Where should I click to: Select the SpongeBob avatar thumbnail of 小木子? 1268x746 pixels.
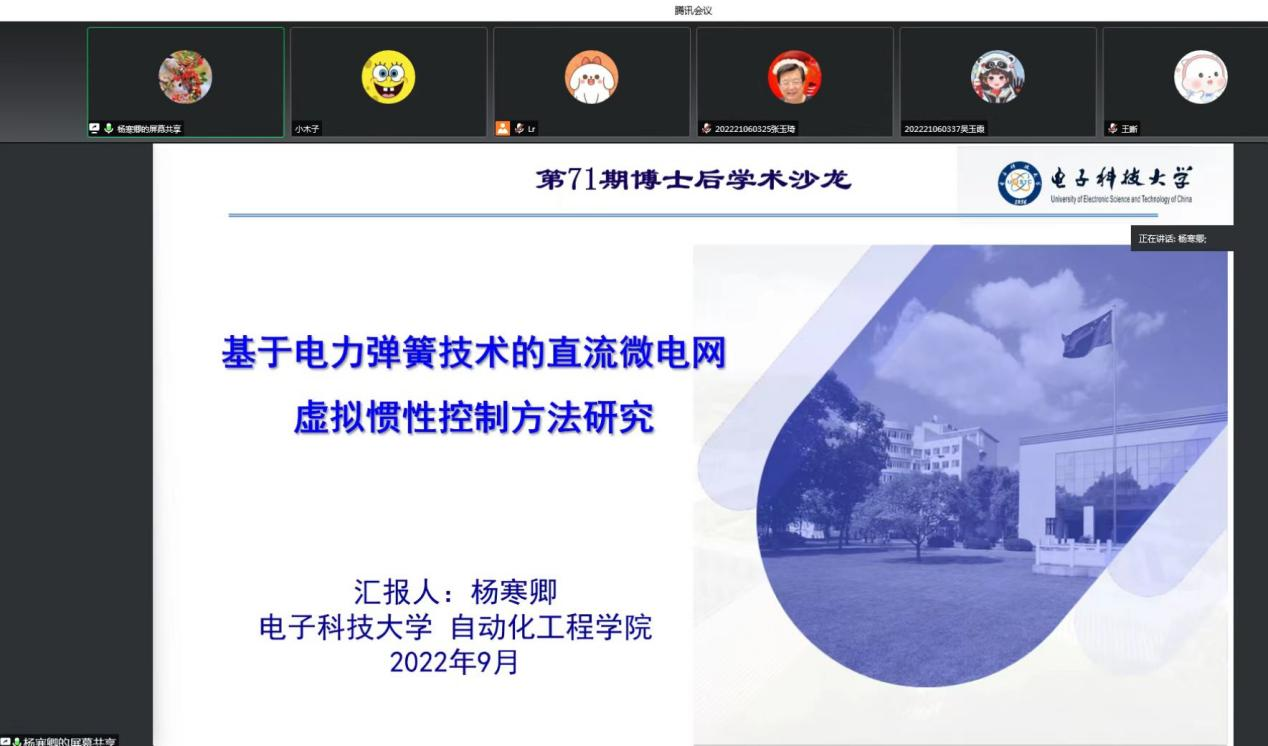click(389, 74)
